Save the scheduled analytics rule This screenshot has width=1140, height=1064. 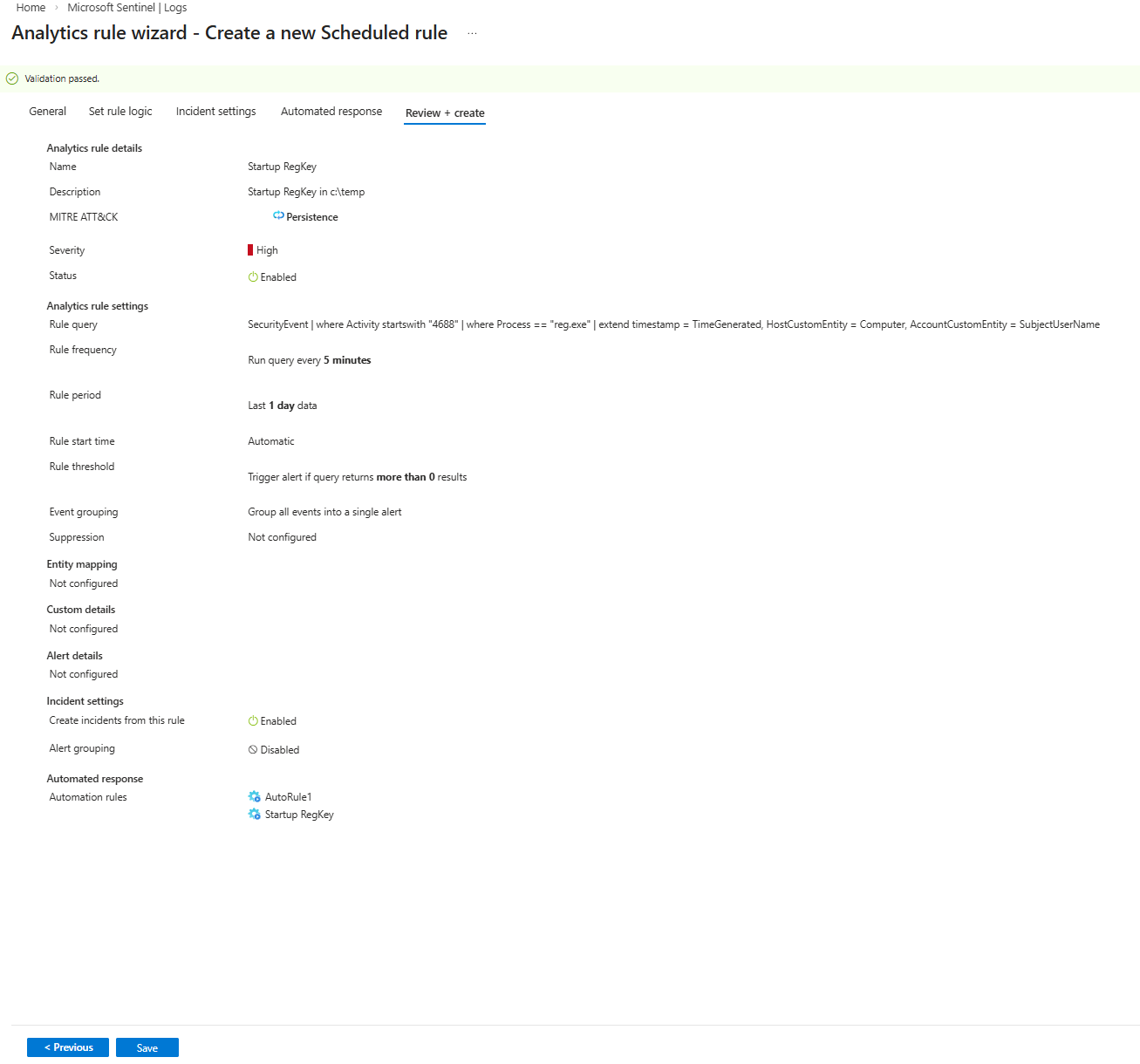[x=147, y=1047]
